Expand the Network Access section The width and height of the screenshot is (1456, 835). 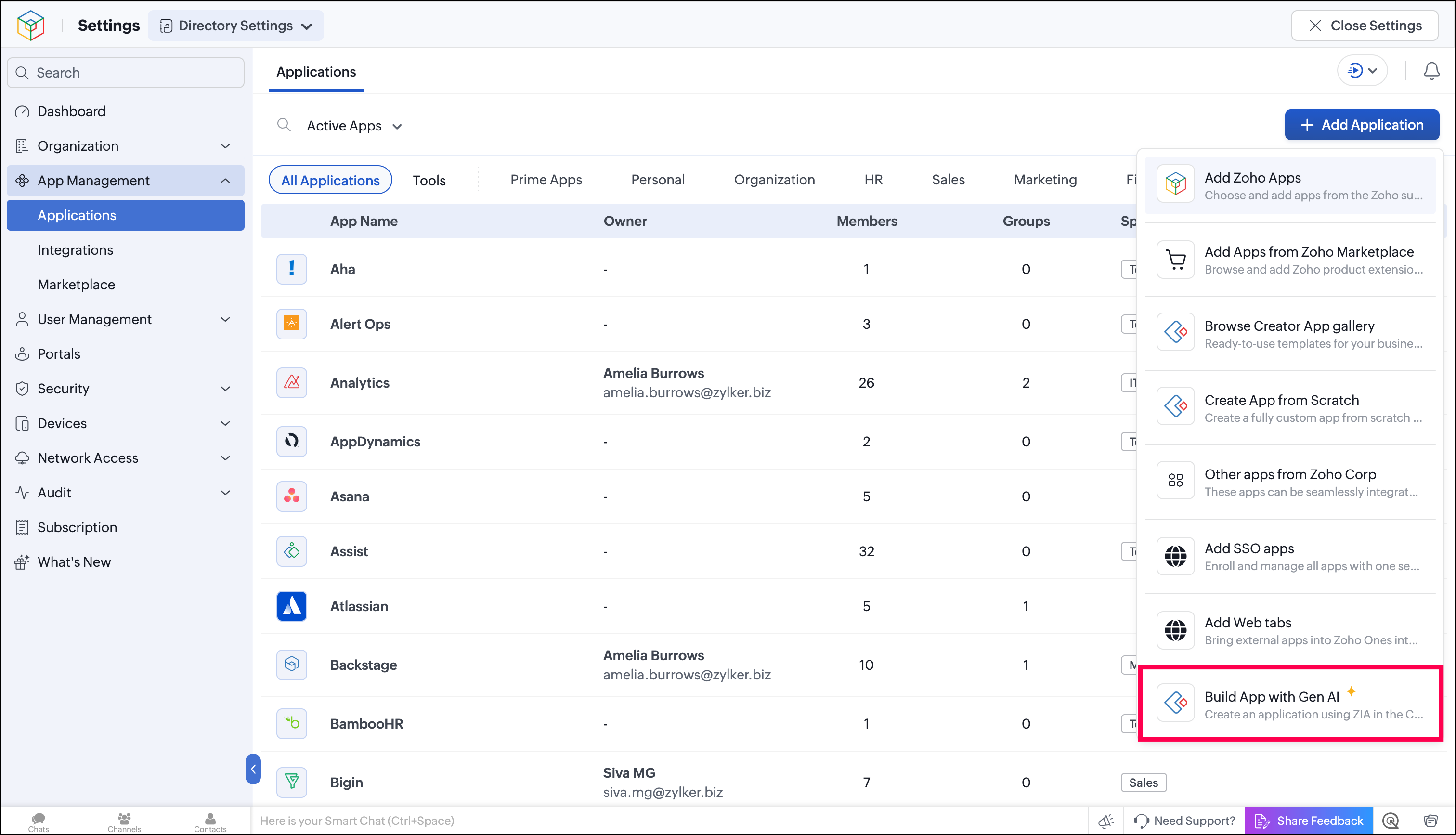(126, 457)
